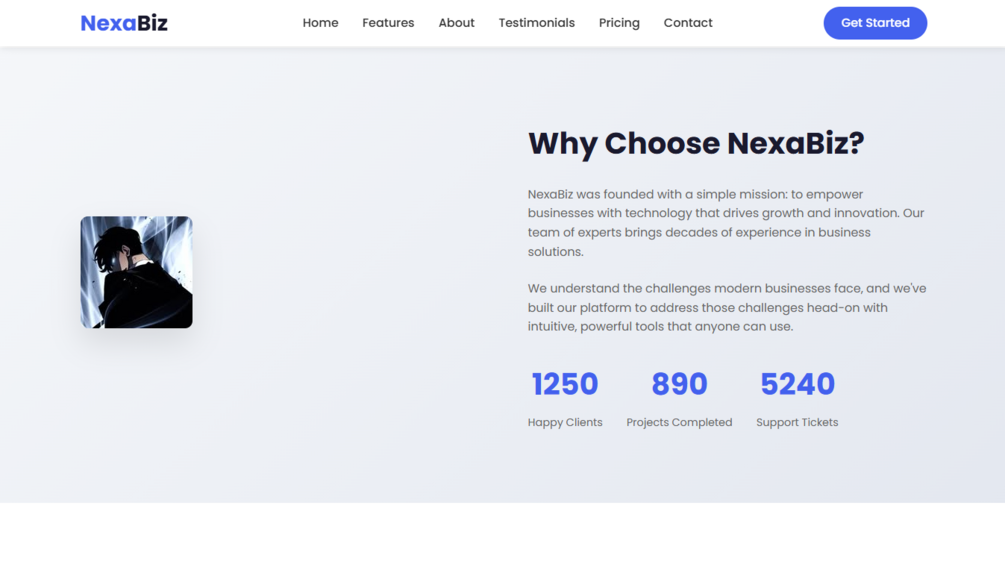1005x573 pixels.
Task: Click the 1250 clients counter
Action: tap(565, 384)
